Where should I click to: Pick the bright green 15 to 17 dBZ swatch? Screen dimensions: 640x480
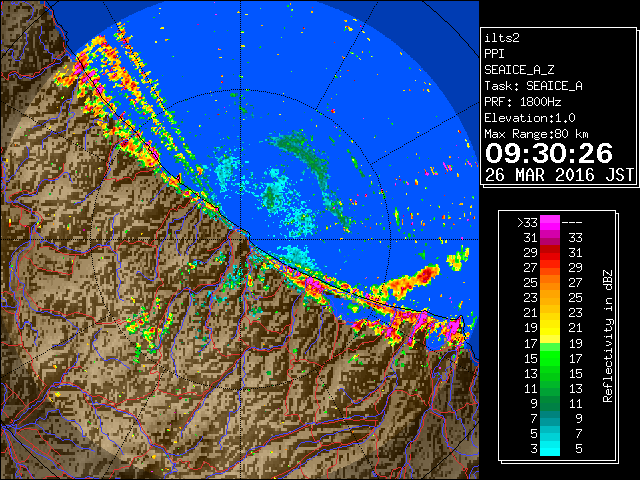550,358
